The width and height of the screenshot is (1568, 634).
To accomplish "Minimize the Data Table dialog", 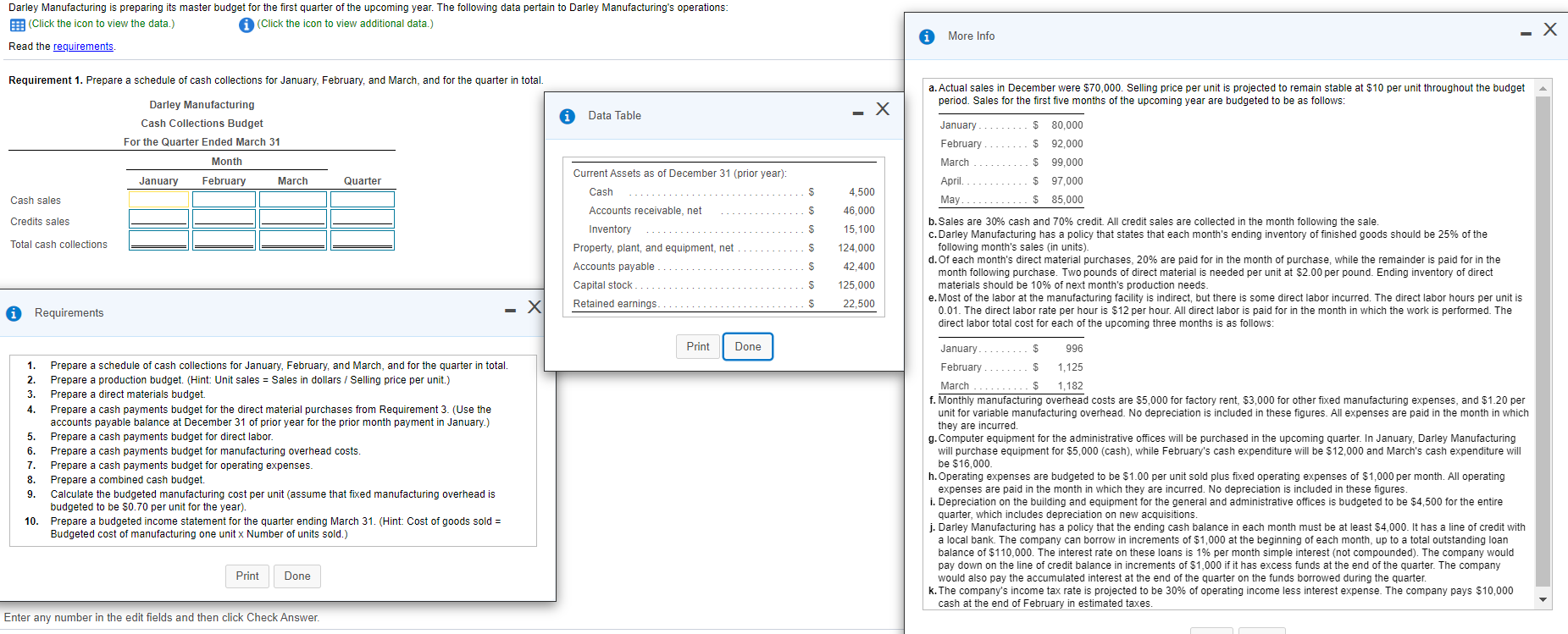I will point(858,113).
